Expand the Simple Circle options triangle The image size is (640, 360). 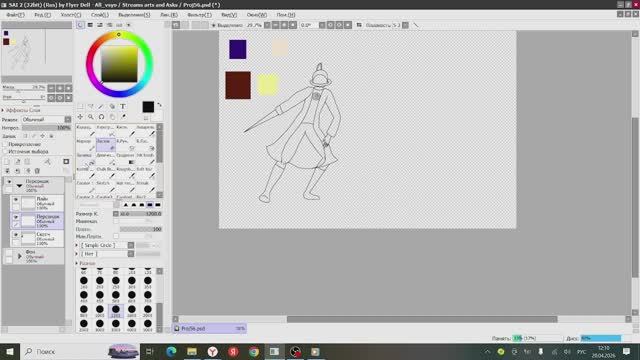pos(77,245)
